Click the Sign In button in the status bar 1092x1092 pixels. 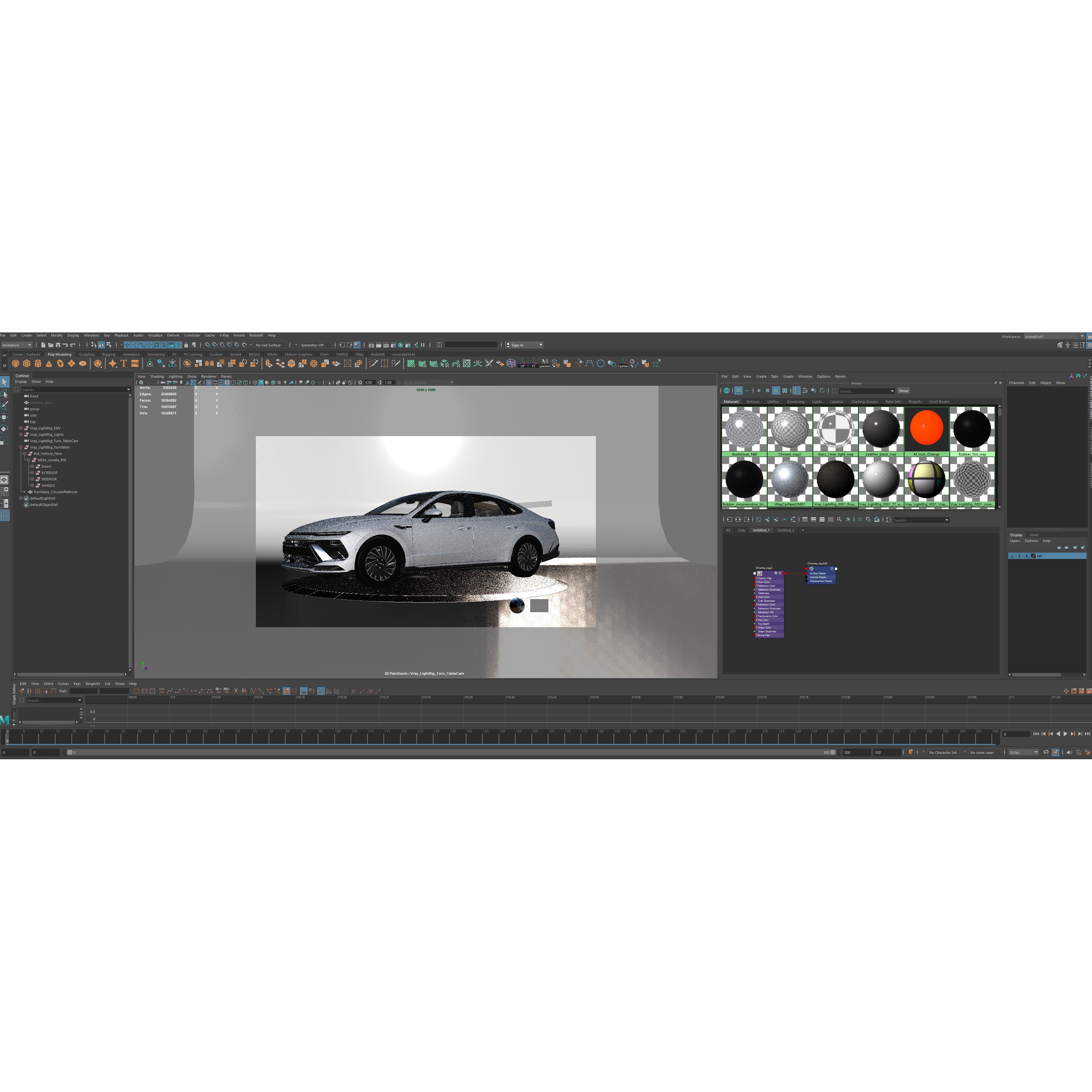tap(517, 345)
